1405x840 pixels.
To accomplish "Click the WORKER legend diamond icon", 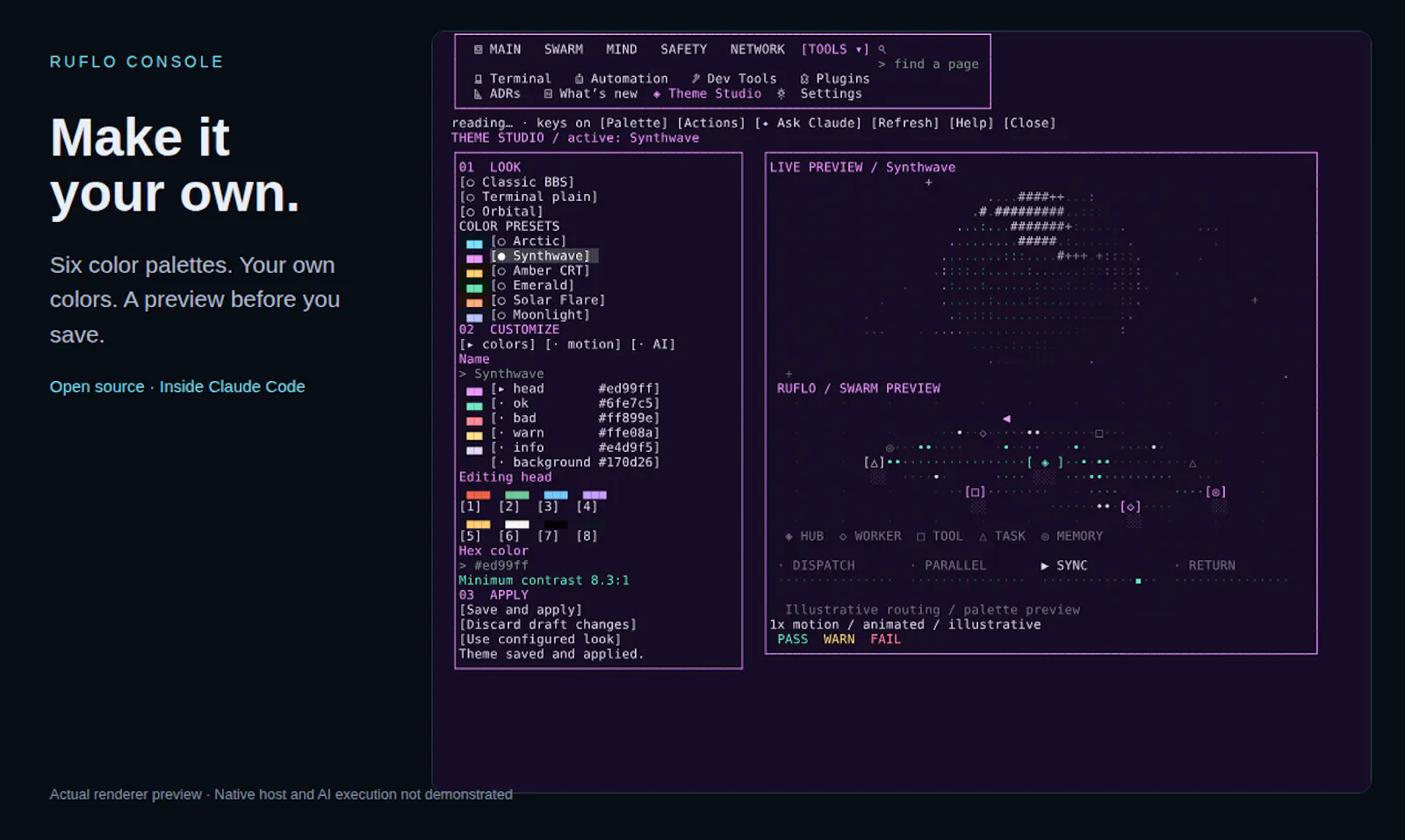I will point(843,536).
